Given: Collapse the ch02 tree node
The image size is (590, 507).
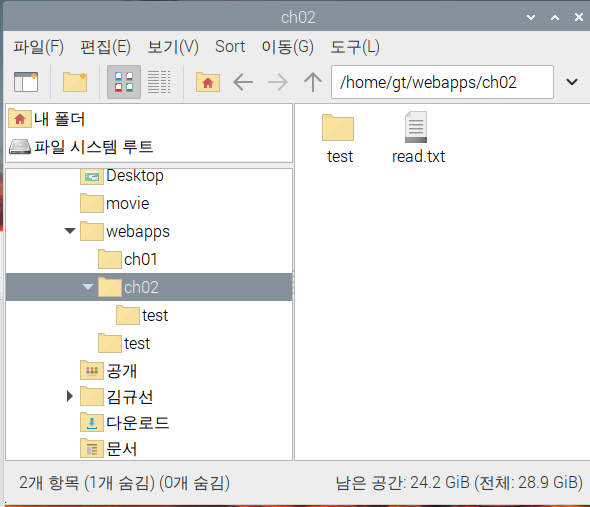Looking at the screenshot, I should click(88, 287).
